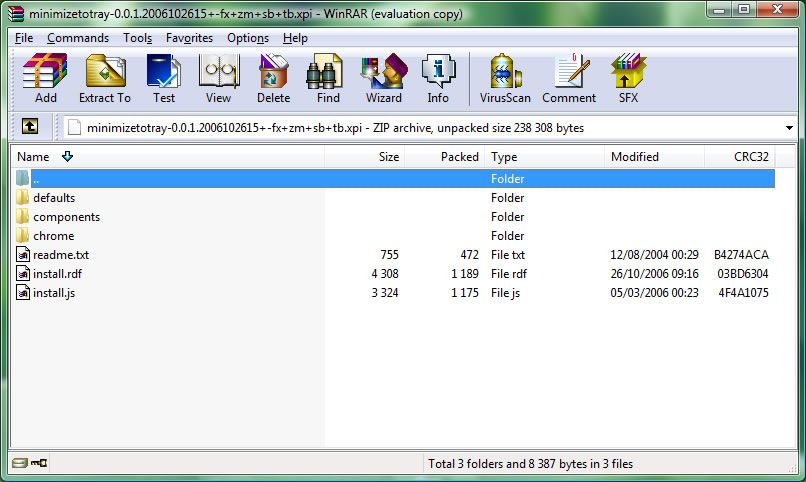Select the 'defaults' folder name
The width and height of the screenshot is (806, 482).
coord(54,198)
